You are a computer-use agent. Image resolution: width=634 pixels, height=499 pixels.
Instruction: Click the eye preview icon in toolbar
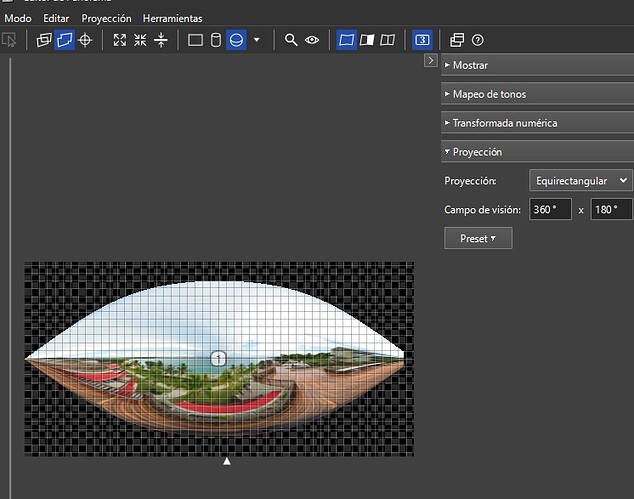click(312, 40)
